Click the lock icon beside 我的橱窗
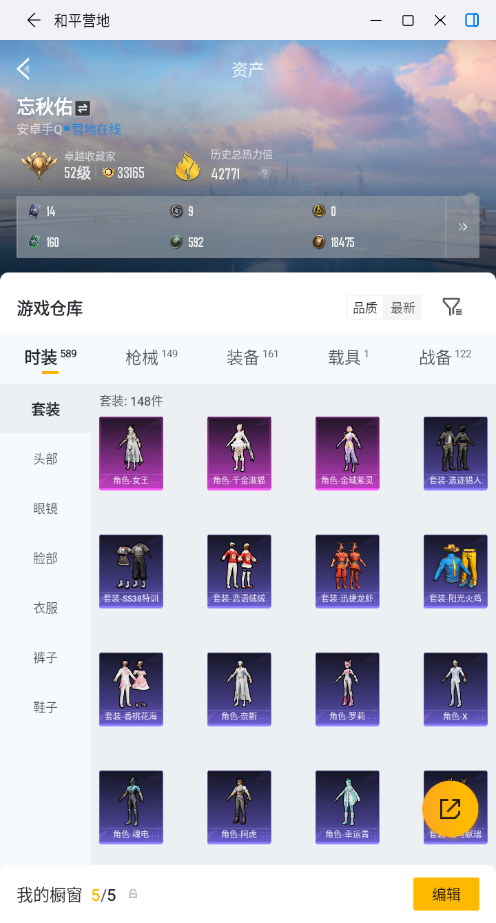 (133, 894)
